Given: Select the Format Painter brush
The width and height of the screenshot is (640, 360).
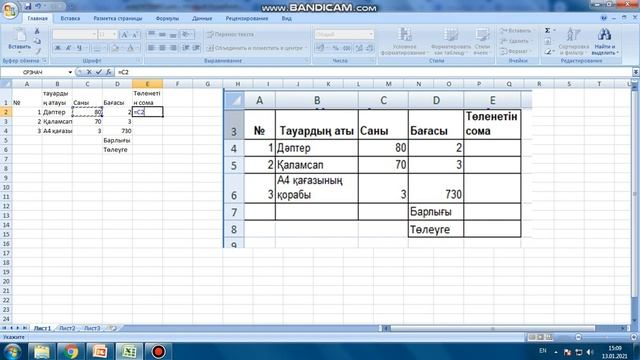Looking at the screenshot, I should [x=37, y=51].
